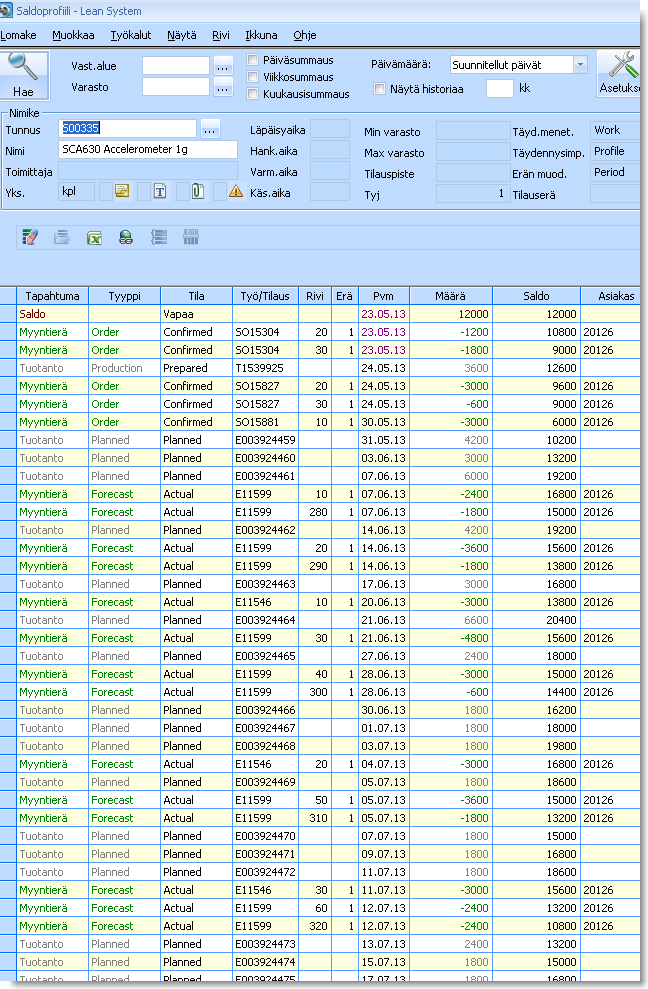Click the Lean System title bar app icon
Image resolution: width=648 pixels, height=989 pixels.
(x=6, y=10)
